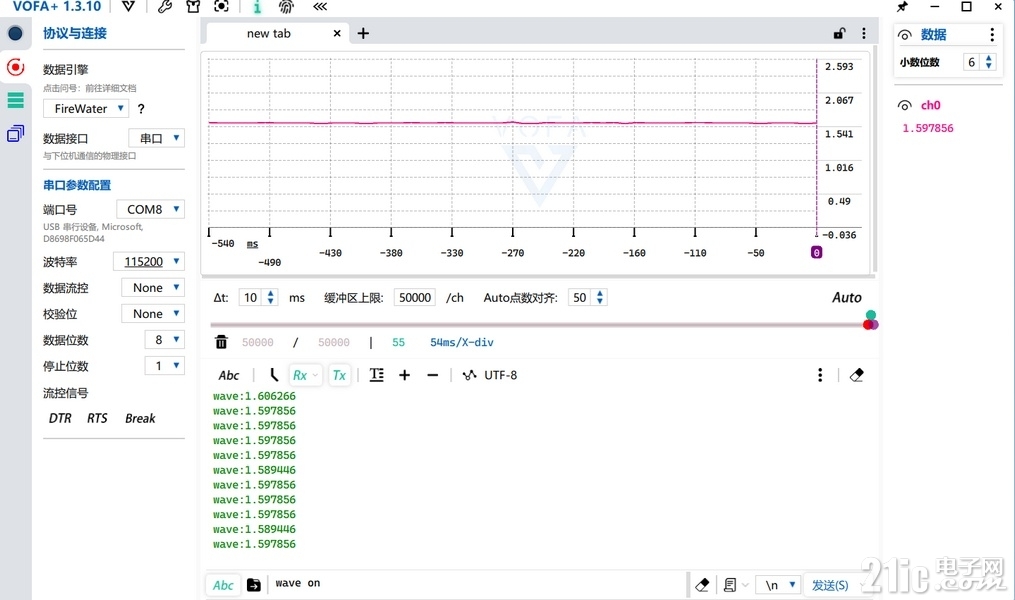Open the wrench settings icon
Screen dimensions: 1015x600
[x=165, y=6]
